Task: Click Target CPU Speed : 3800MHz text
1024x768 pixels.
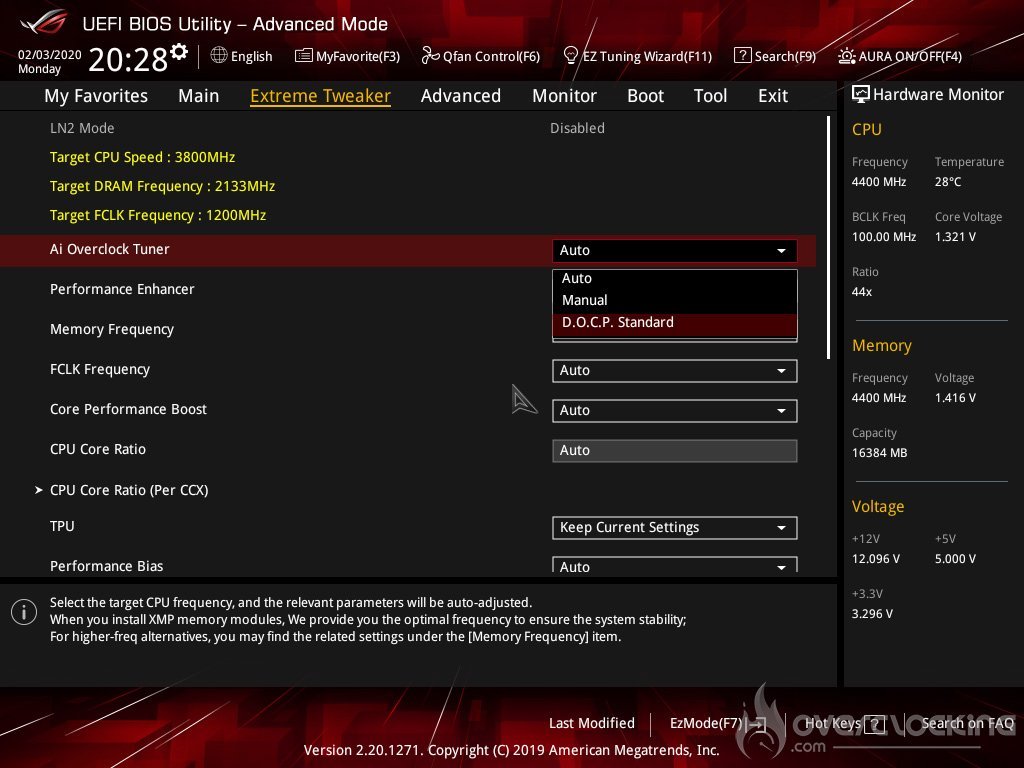Action: click(142, 157)
